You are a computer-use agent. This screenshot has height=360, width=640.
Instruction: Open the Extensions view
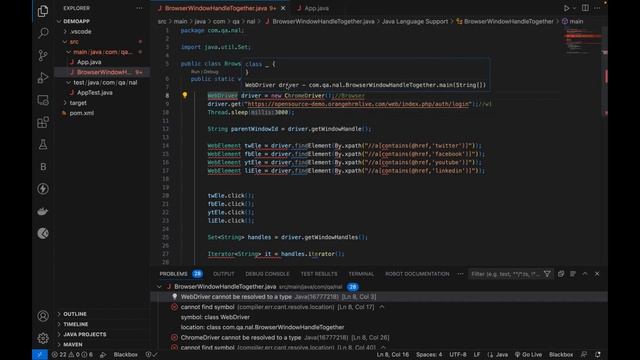click(x=43, y=122)
